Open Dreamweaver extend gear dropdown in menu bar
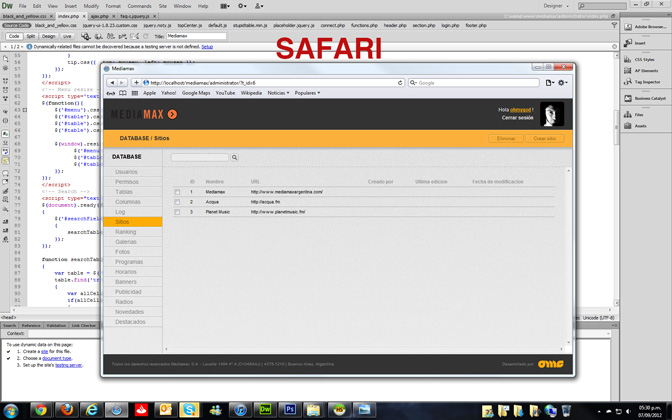Image resolution: width=672 pixels, height=420 pixels. pyautogui.click(x=242, y=6)
